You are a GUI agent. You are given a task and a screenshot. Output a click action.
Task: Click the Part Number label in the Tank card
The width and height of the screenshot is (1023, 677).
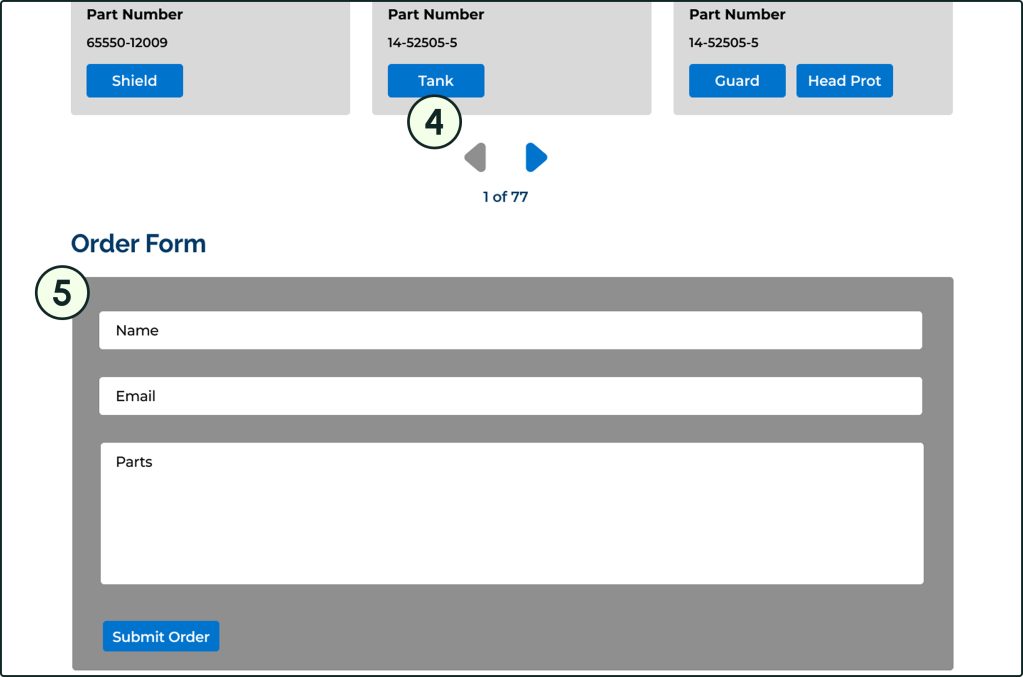(x=436, y=15)
